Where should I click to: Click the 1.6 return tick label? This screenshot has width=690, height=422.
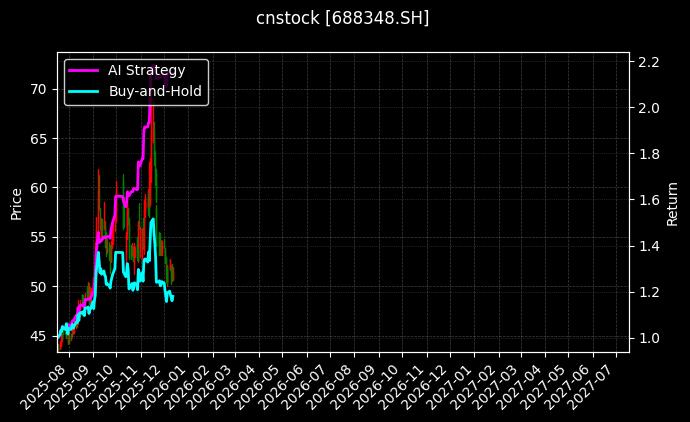click(648, 200)
